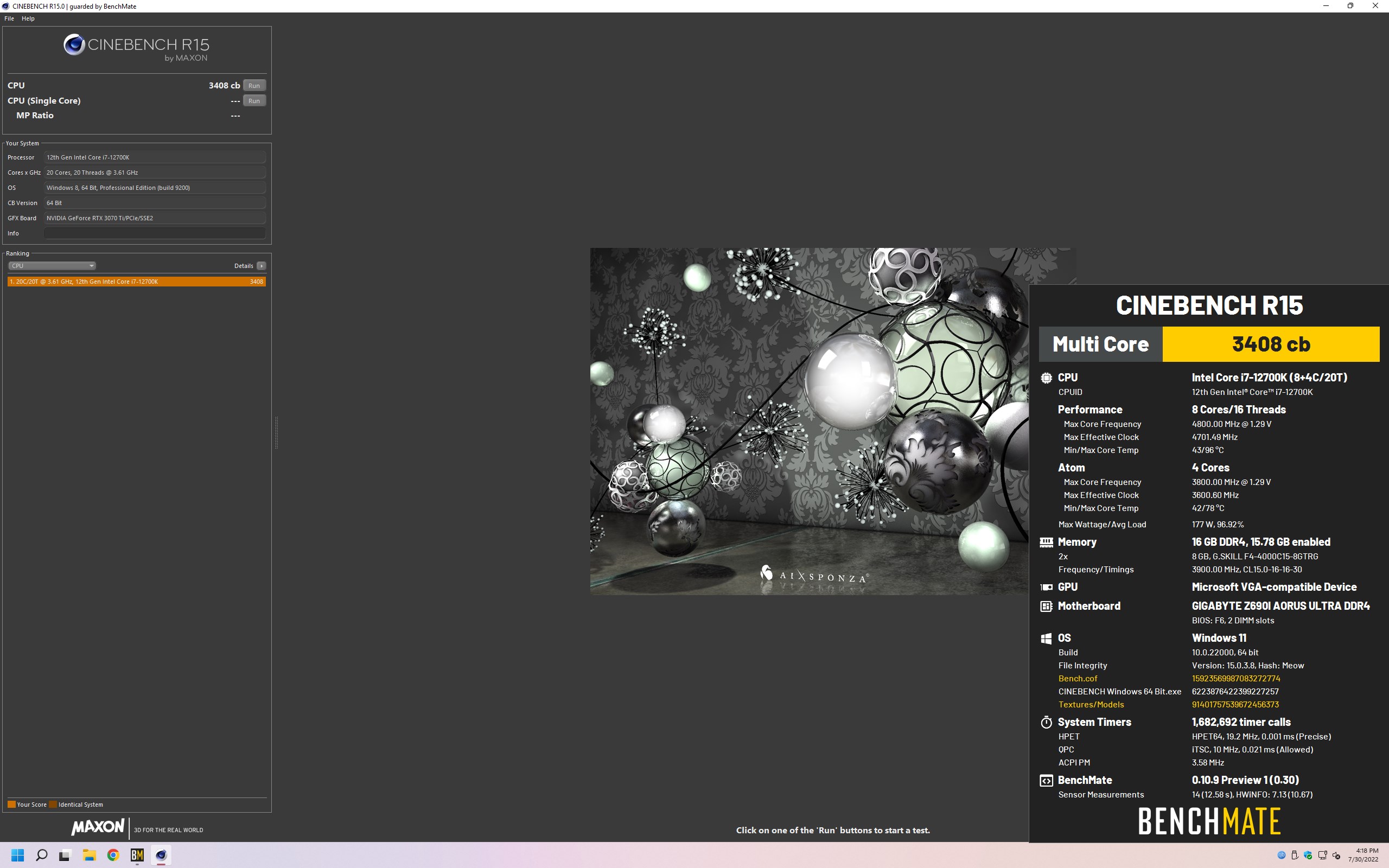
Task: Click the Bench.cof hash 15923569987083272774
Action: click(1236, 679)
